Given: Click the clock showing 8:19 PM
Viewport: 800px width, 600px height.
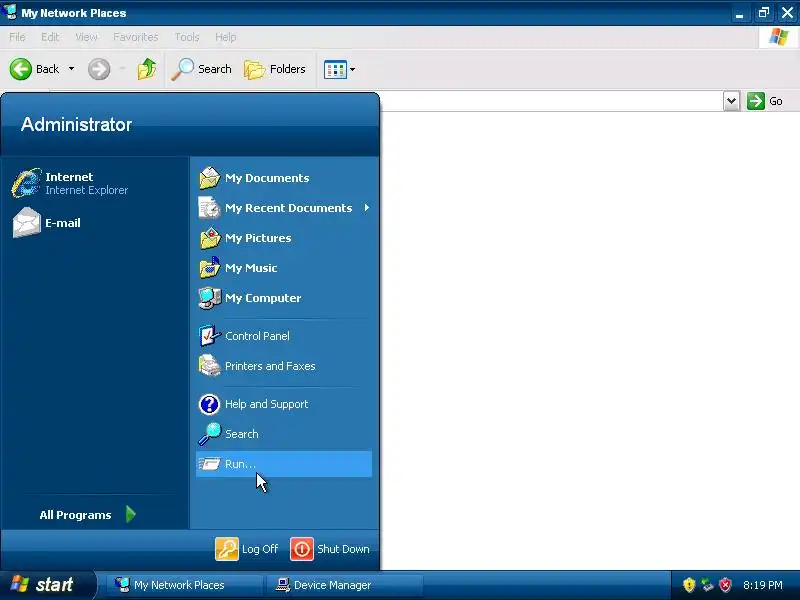Looking at the screenshot, I should point(763,585).
